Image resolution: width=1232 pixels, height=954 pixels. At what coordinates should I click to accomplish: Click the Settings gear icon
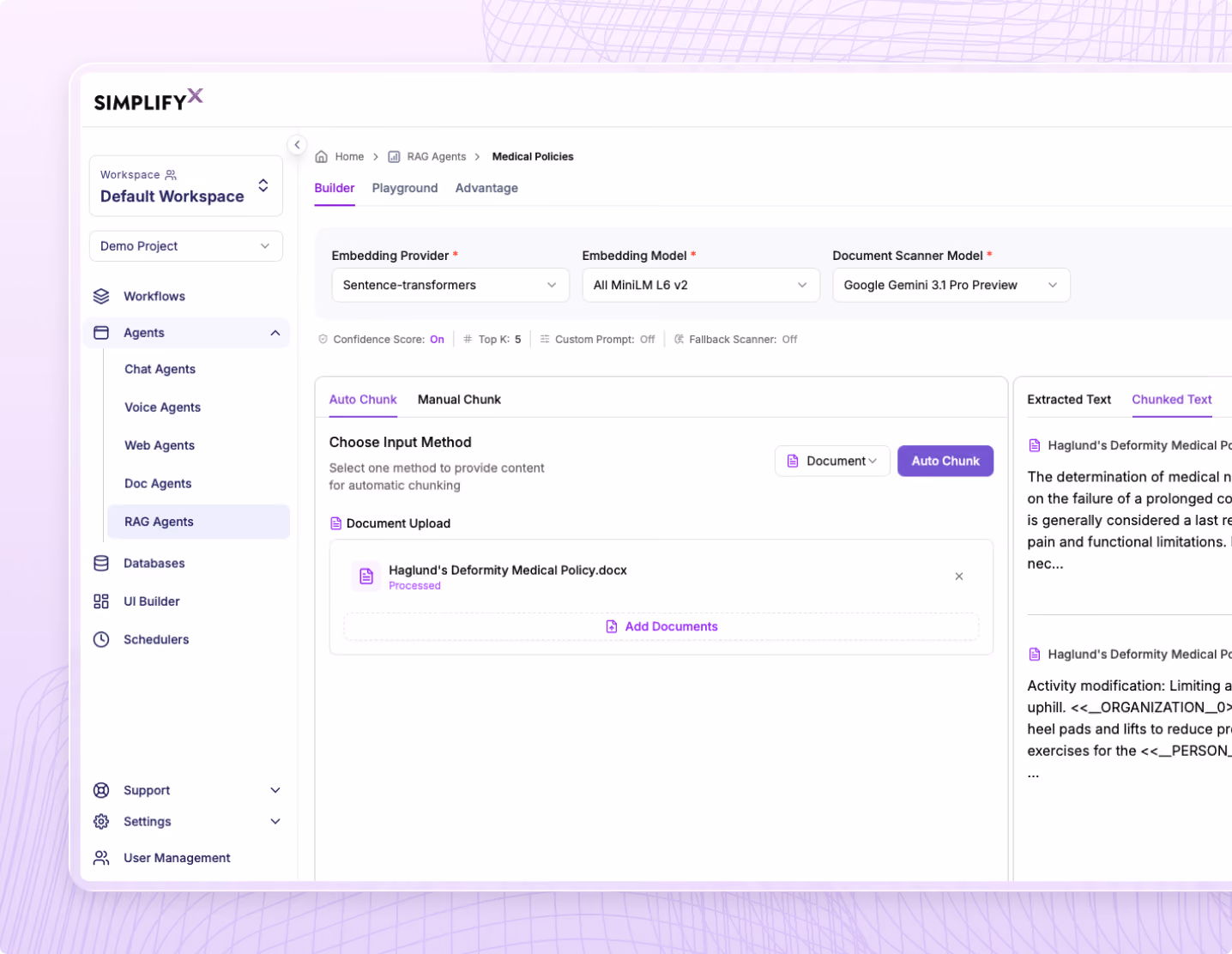click(101, 821)
